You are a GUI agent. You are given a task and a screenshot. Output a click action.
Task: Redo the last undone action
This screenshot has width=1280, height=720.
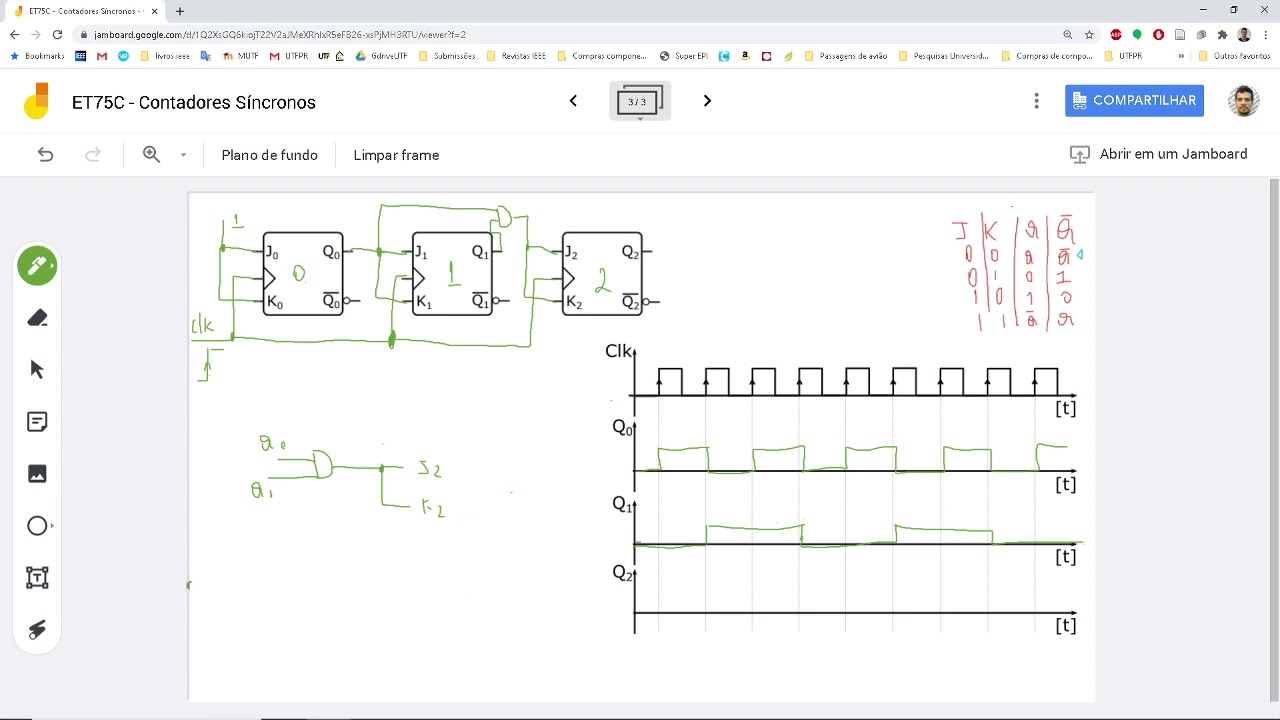click(93, 154)
